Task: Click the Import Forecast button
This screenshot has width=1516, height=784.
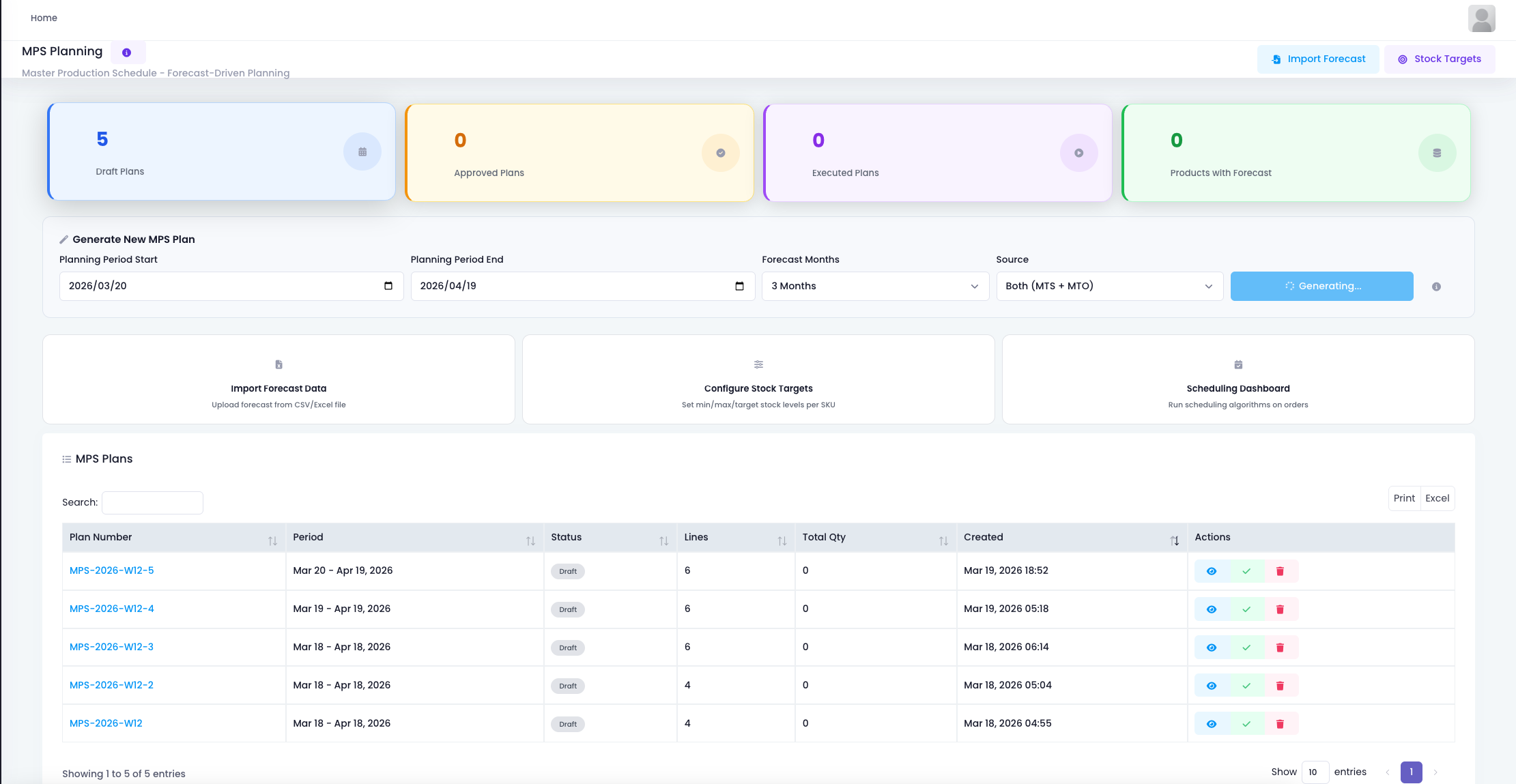Action: pos(1317,59)
